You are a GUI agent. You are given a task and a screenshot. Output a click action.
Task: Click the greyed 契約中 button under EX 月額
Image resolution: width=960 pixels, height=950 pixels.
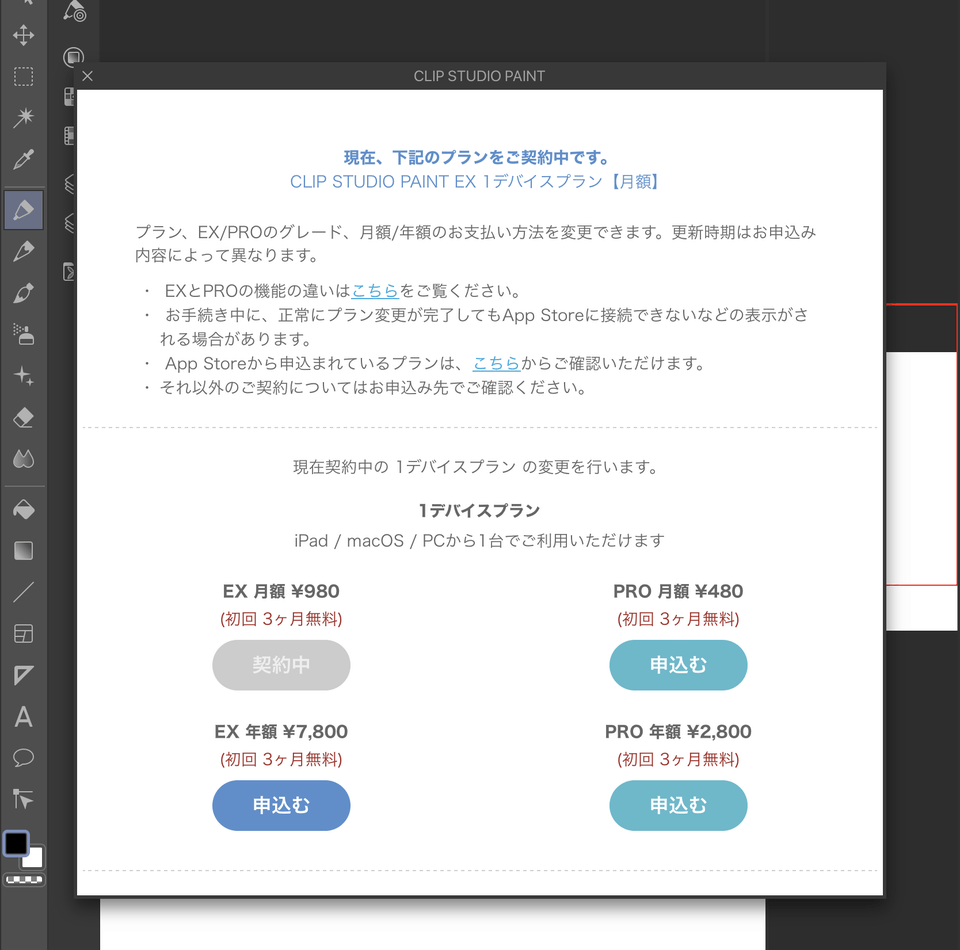[281, 665]
